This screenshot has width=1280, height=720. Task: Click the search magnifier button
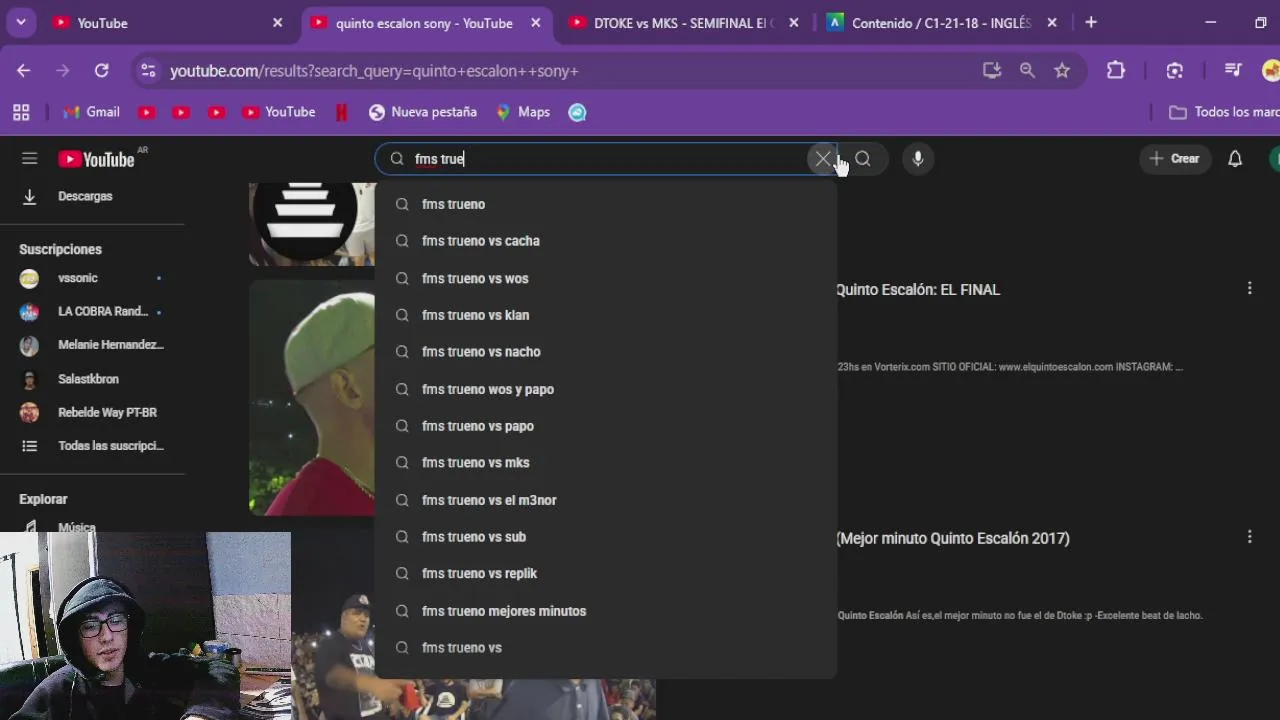(863, 159)
